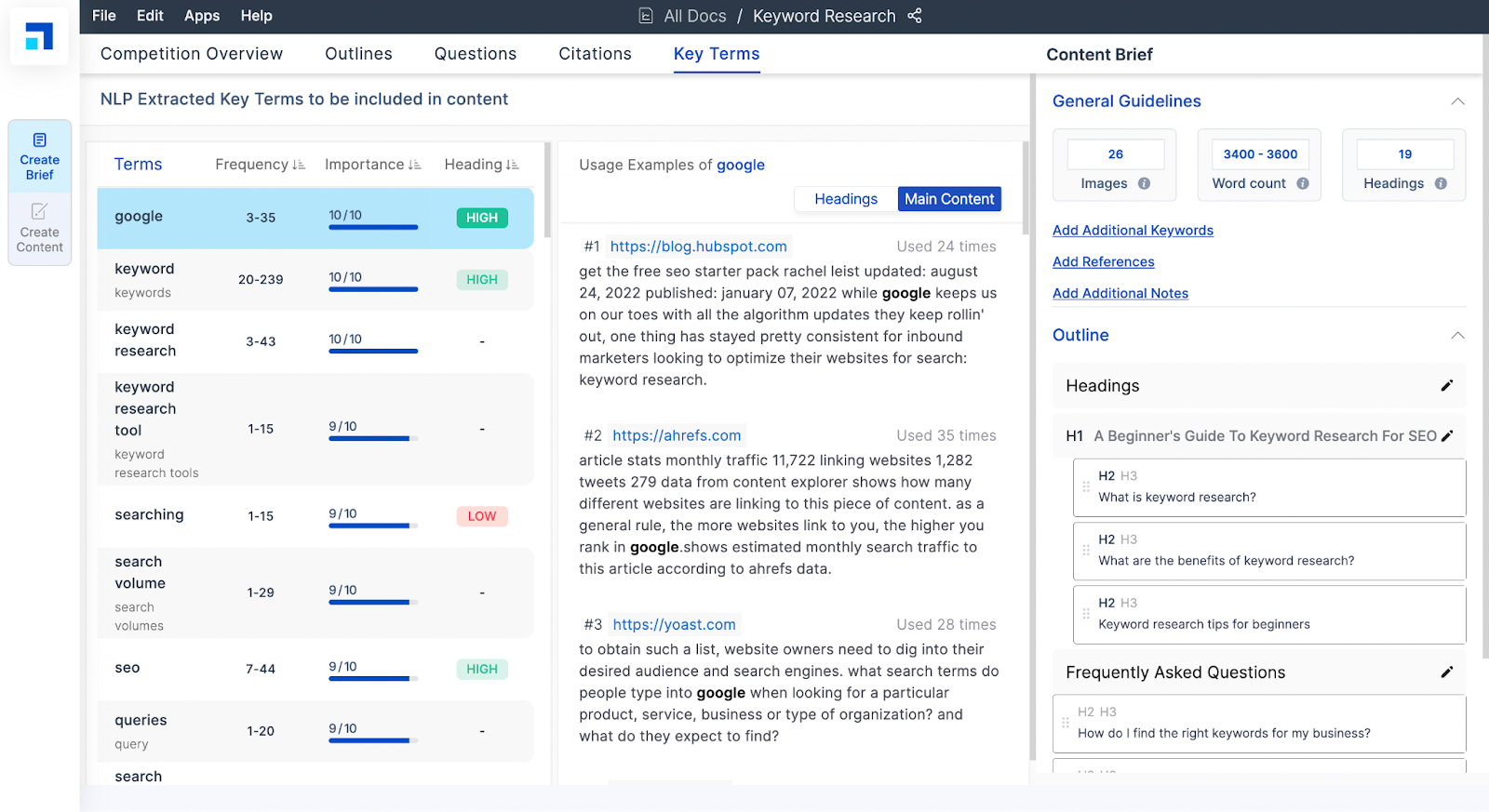The height and width of the screenshot is (812, 1489).
Task: Open the Create Brief sidebar icon
Action: coord(39,156)
